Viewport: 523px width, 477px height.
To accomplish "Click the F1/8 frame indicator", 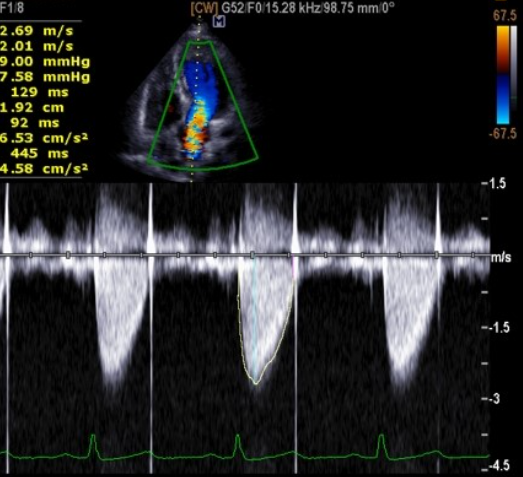I will pyautogui.click(x=12, y=7).
